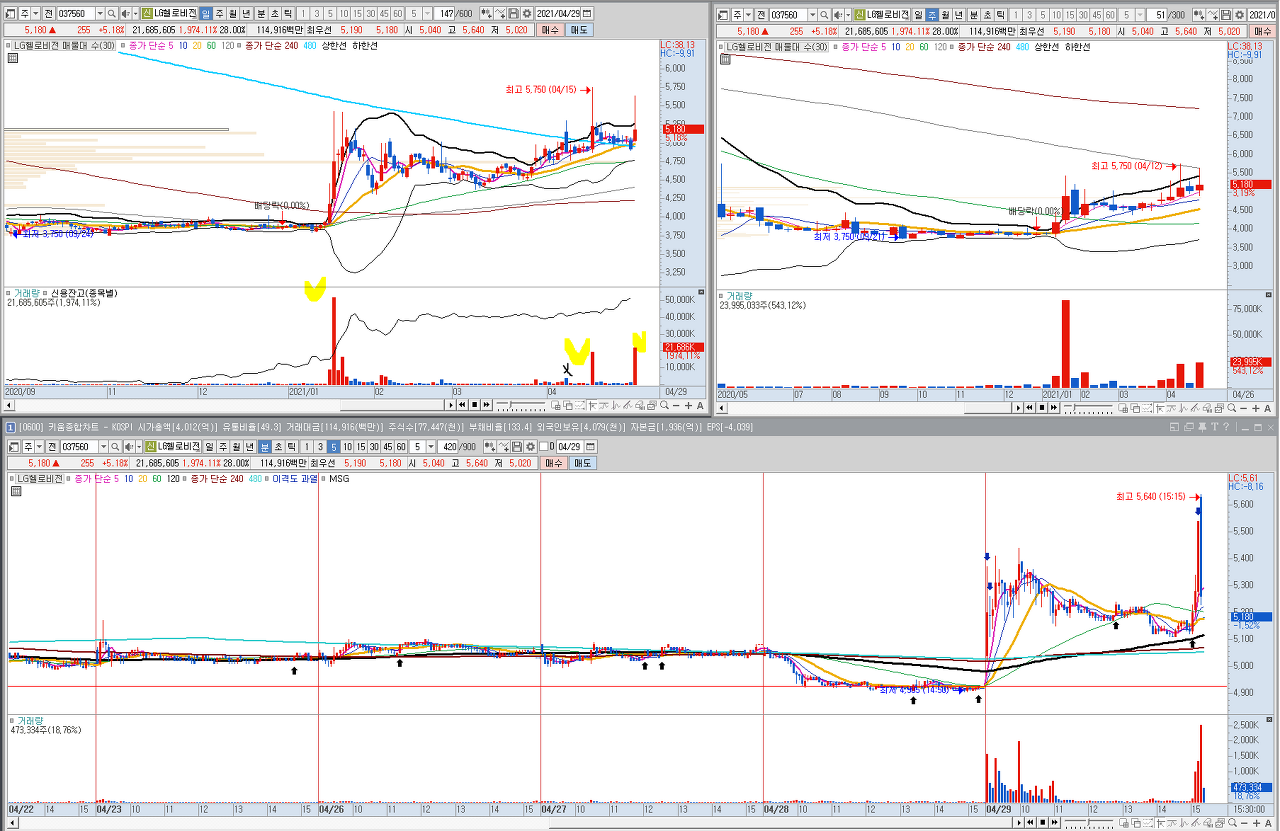Open speaker options dropdown arrow in weekly chart

click(x=848, y=15)
